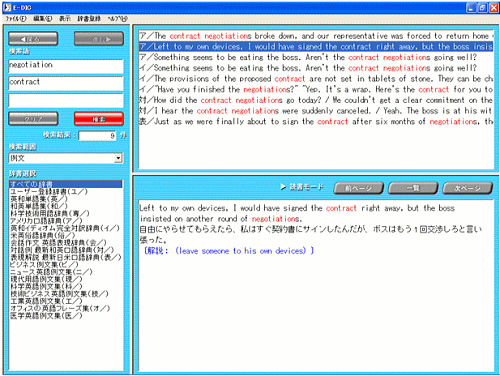The image size is (500, 376).
Task: Select 英和イディオム完全対訳辞典(イ/) in the list
Action: pos(65,228)
